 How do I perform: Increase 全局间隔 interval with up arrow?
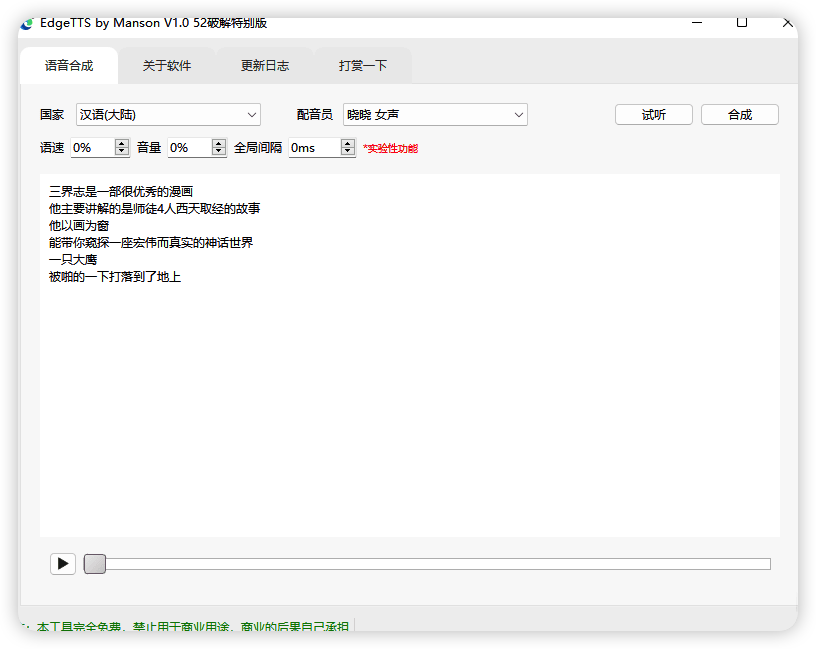(x=348, y=143)
